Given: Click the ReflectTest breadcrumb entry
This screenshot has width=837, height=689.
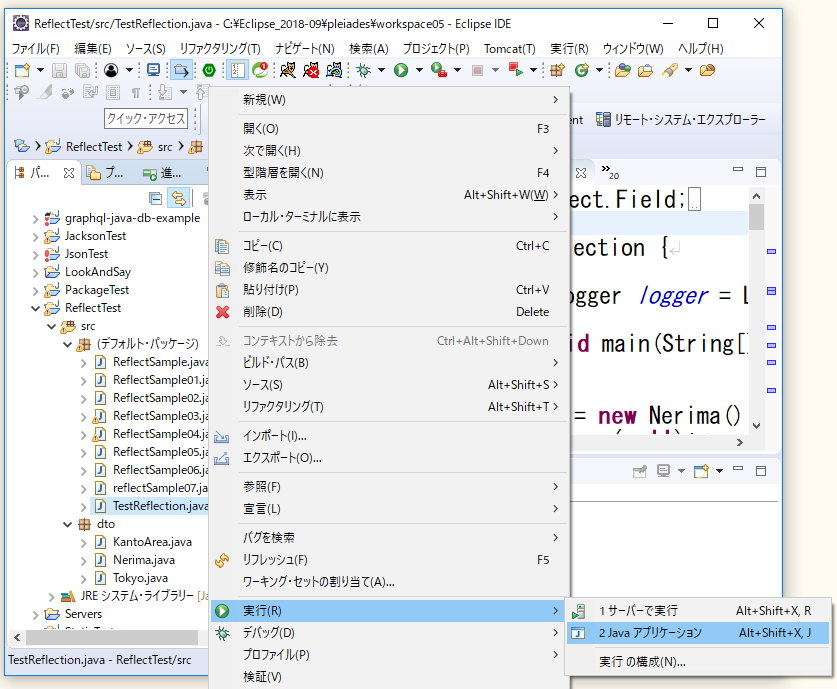Looking at the screenshot, I should click(84, 147).
